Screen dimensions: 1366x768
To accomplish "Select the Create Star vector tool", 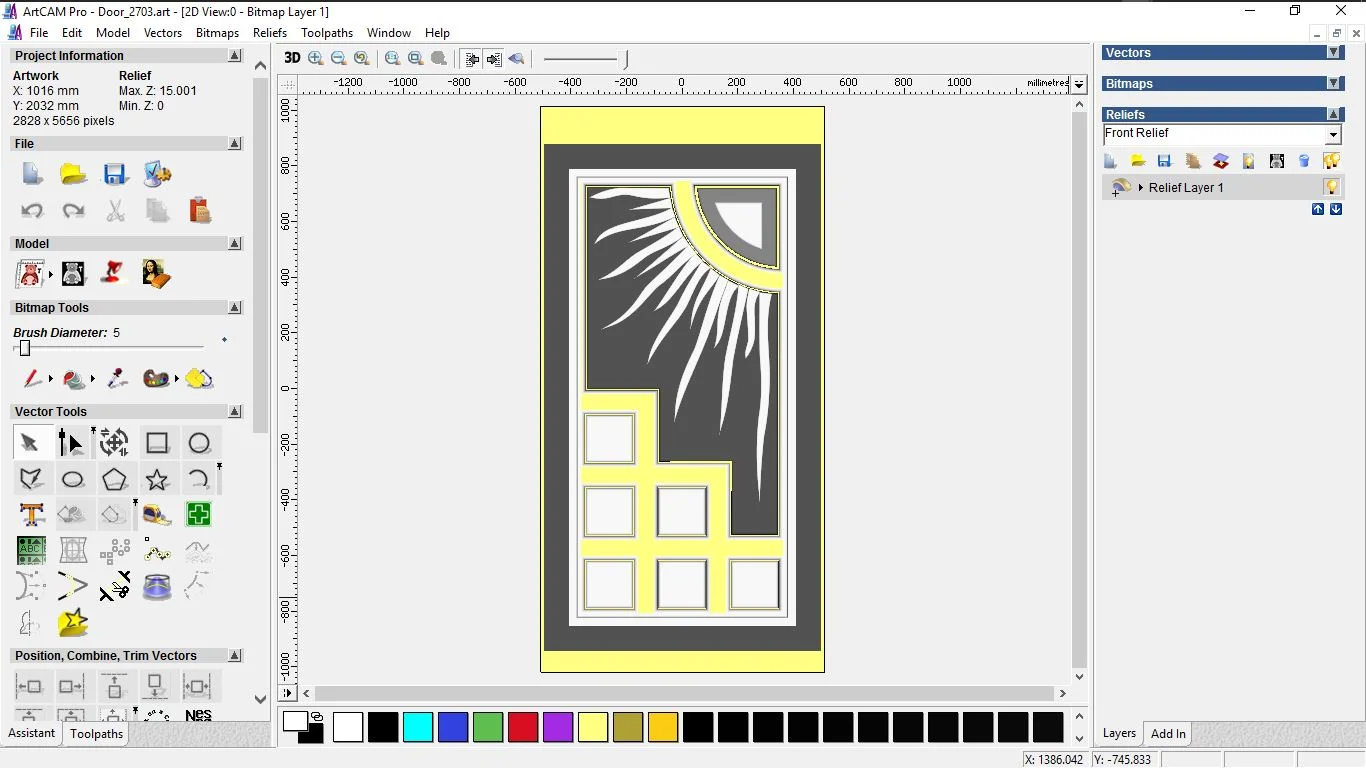I will coord(157,479).
